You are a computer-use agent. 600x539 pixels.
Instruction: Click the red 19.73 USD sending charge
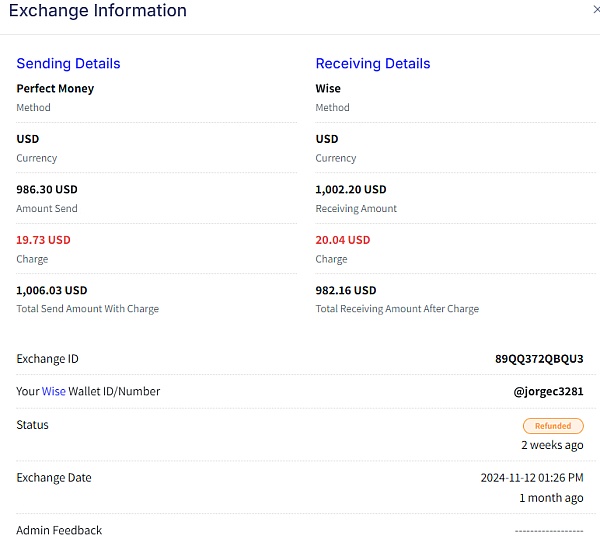tap(43, 240)
